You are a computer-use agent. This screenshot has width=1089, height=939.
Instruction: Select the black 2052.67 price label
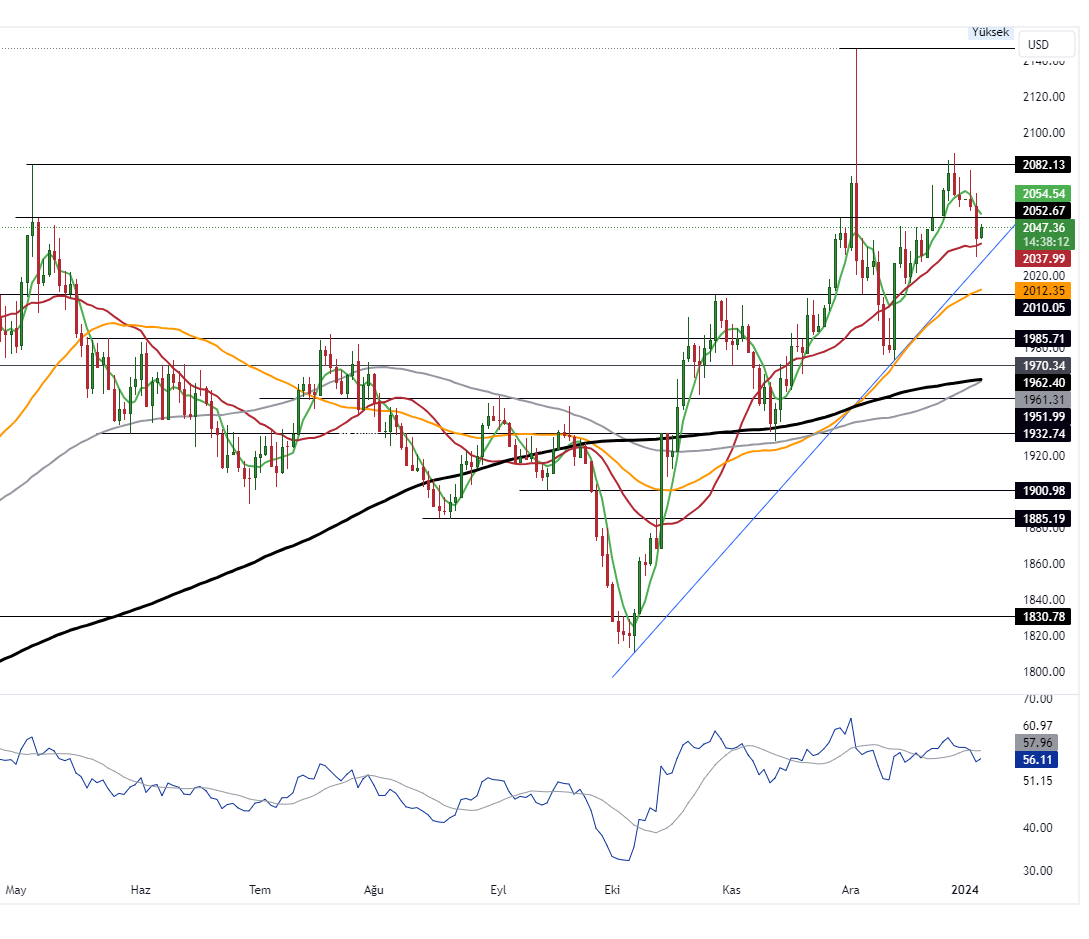(1042, 210)
